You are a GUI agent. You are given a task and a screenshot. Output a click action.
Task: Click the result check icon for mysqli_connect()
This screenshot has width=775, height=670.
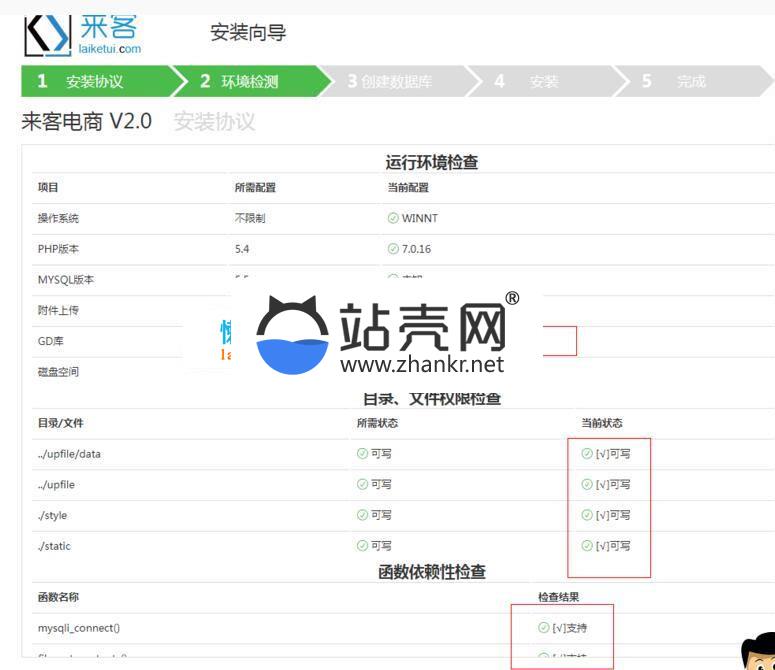pos(544,628)
